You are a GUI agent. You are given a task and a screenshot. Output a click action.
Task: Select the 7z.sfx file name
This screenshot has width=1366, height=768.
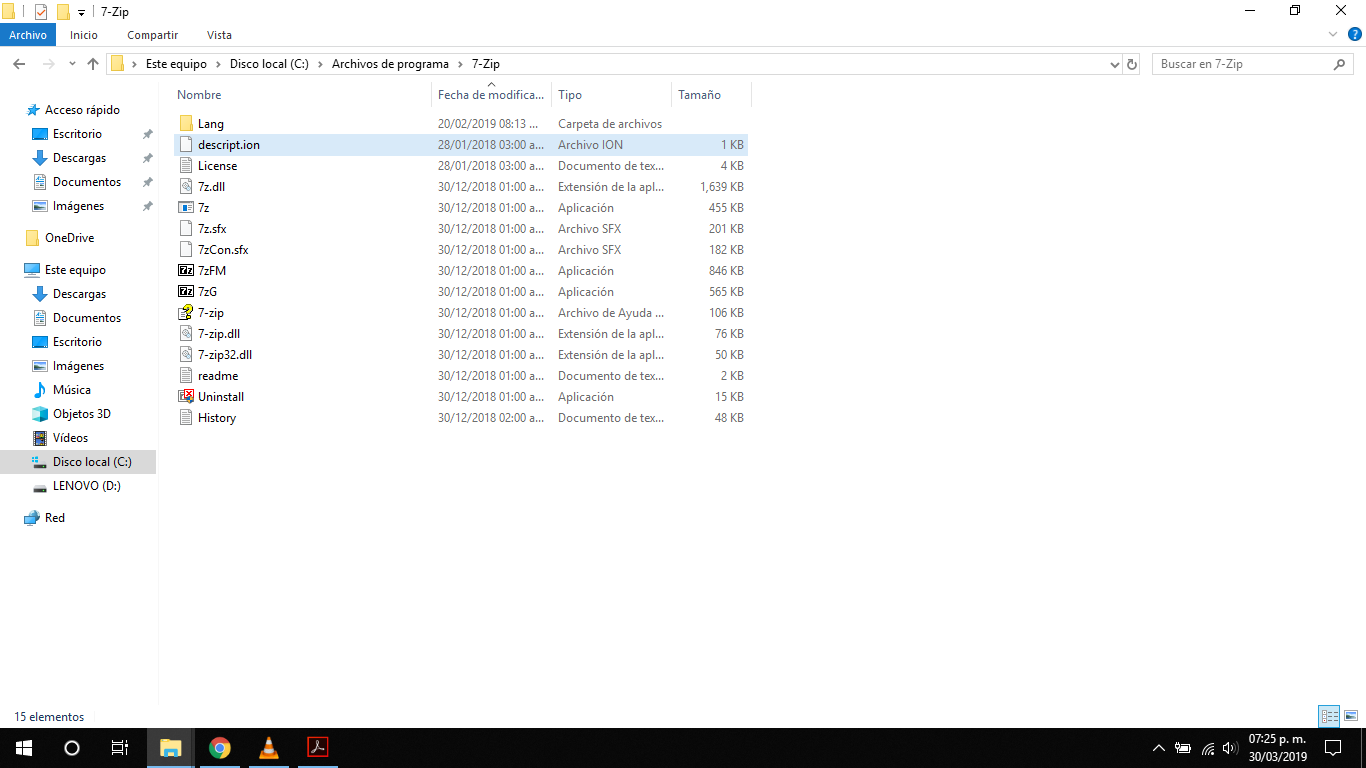(x=212, y=229)
